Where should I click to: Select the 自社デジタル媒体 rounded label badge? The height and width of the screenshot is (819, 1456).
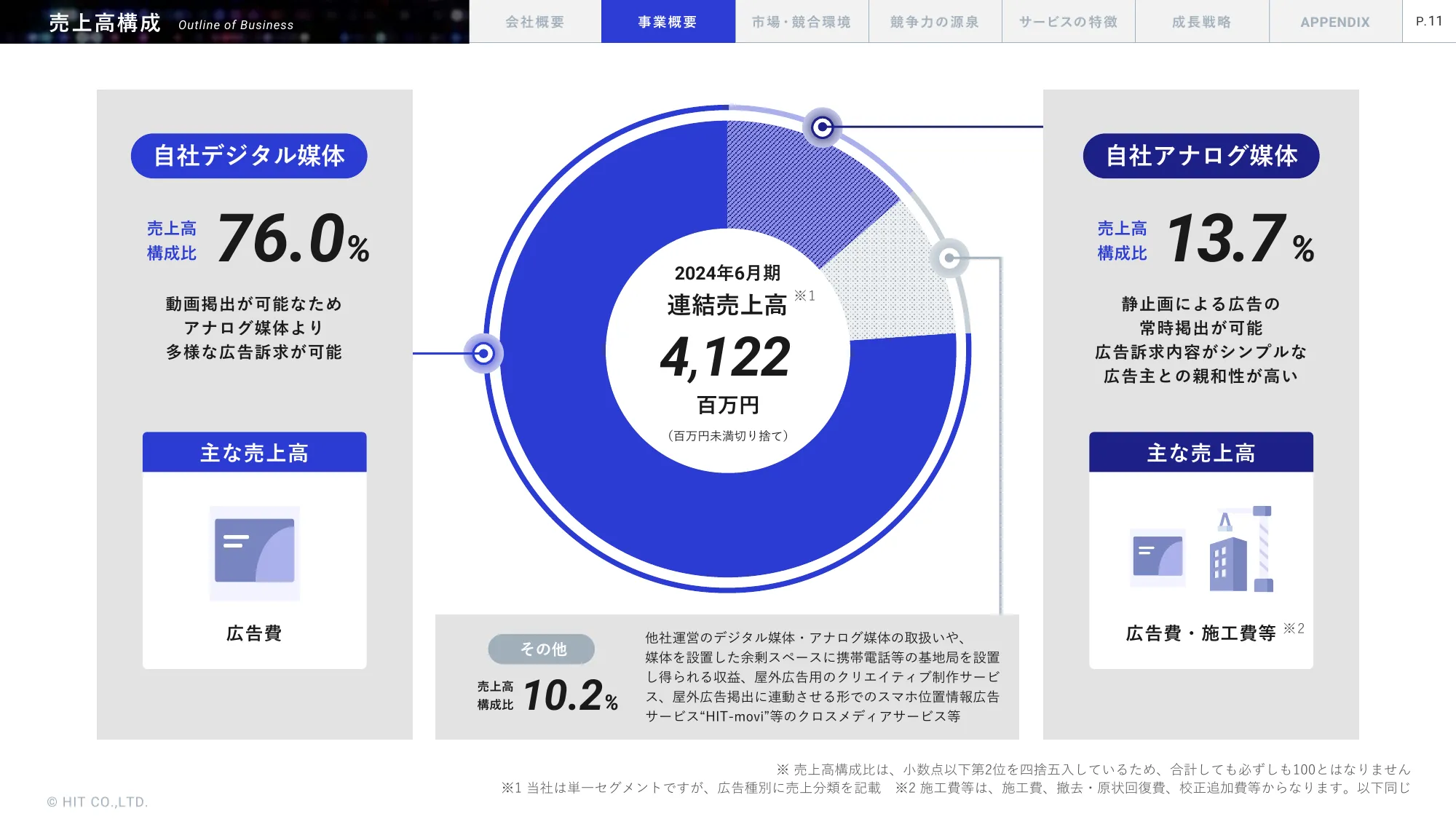click(x=250, y=155)
